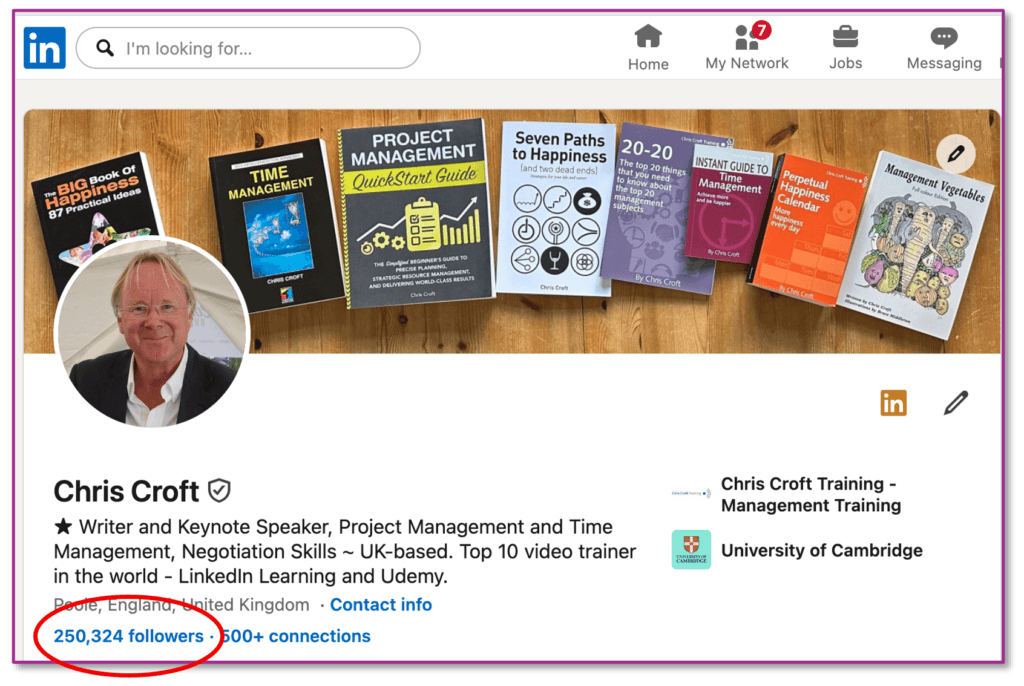This screenshot has width=1024, height=686.
Task: Click the Project Management QuickStart Guide book cover
Action: tap(417, 212)
